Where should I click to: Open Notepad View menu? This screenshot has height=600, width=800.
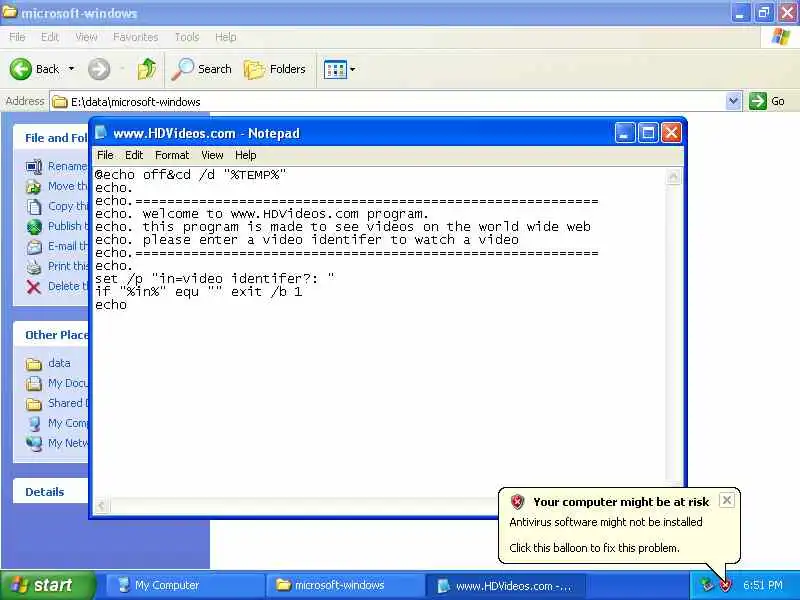[x=212, y=155]
